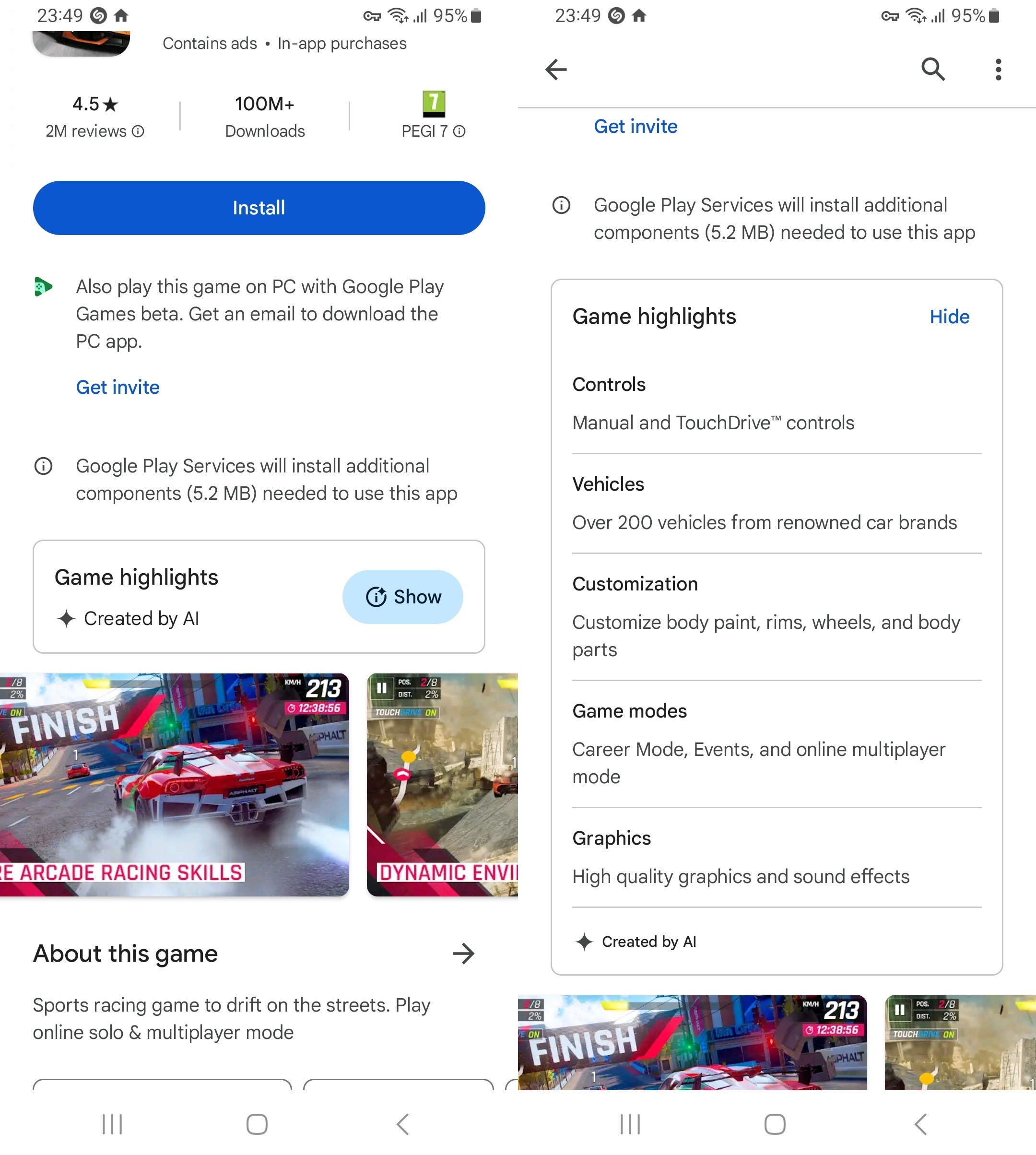The image size is (1036, 1155).
Task: Open the Dynamic Environment screenshot thumbnail
Action: pyautogui.click(x=442, y=785)
